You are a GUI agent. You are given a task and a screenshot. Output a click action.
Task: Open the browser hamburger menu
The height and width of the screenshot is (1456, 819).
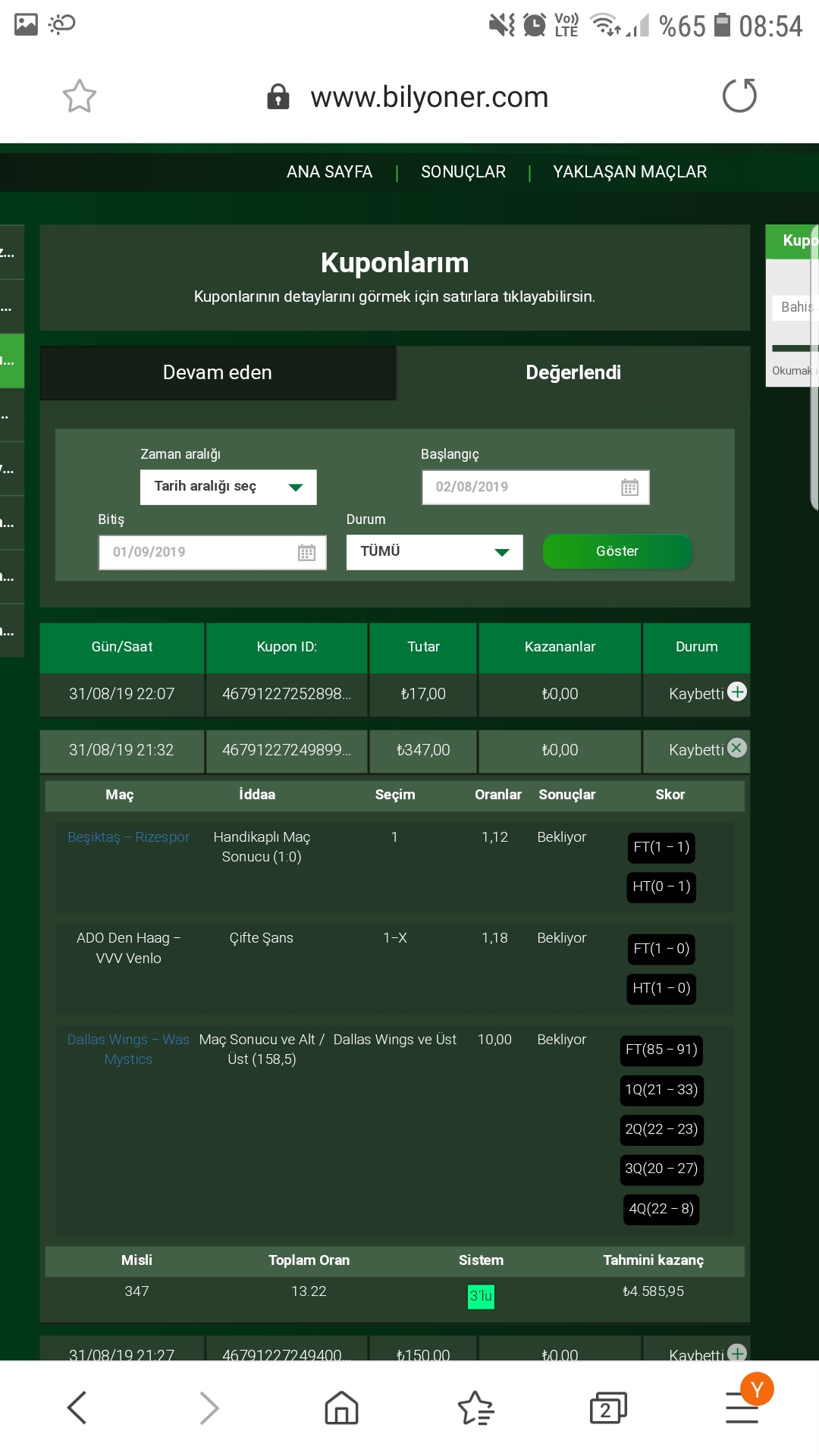pos(742,1408)
